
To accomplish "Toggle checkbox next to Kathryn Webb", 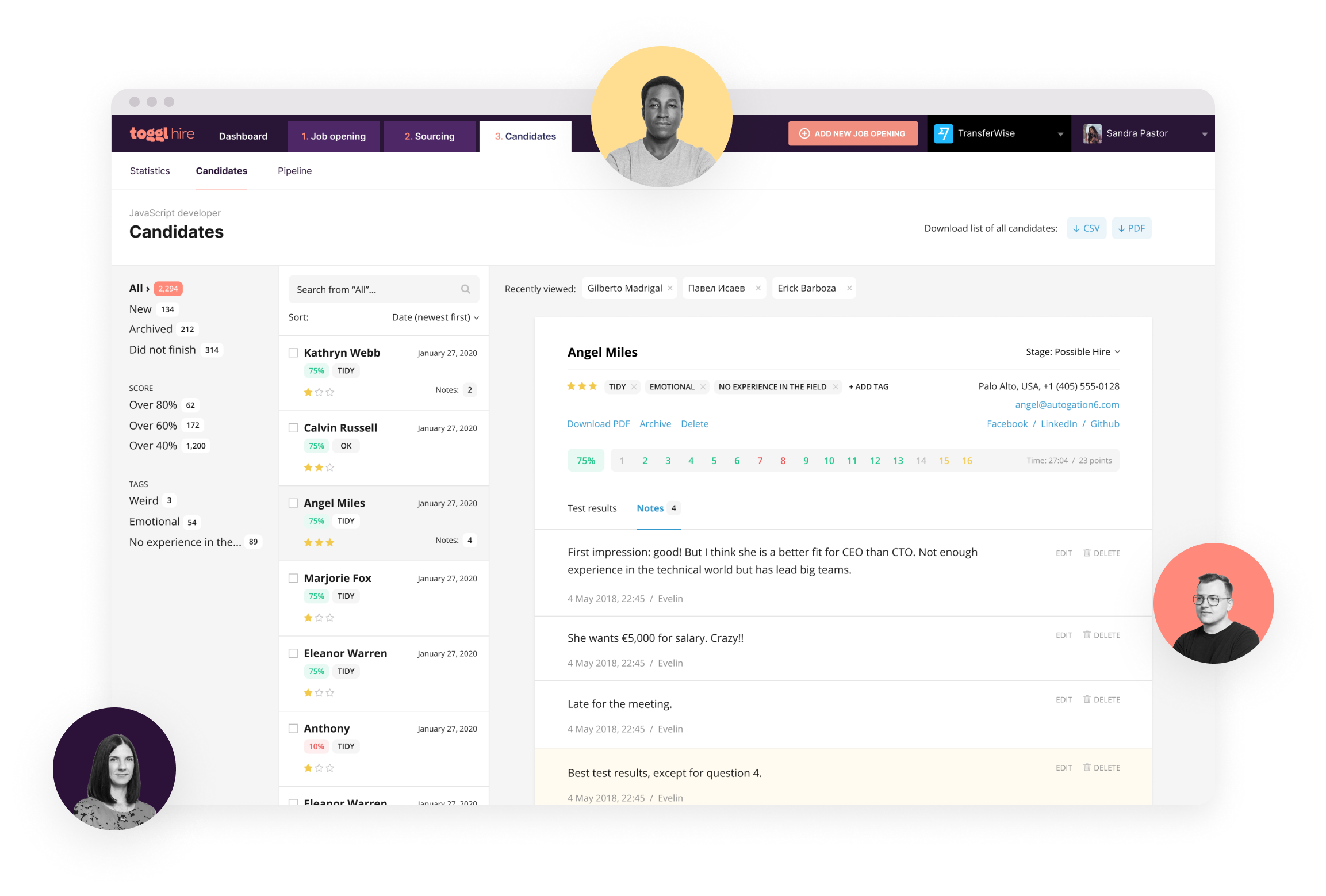I will click(x=292, y=352).
